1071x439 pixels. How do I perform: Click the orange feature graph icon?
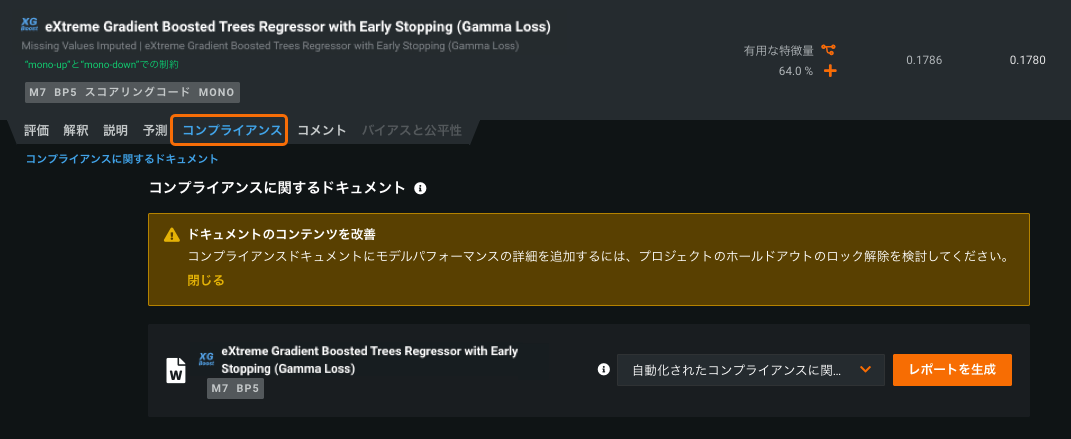point(828,49)
